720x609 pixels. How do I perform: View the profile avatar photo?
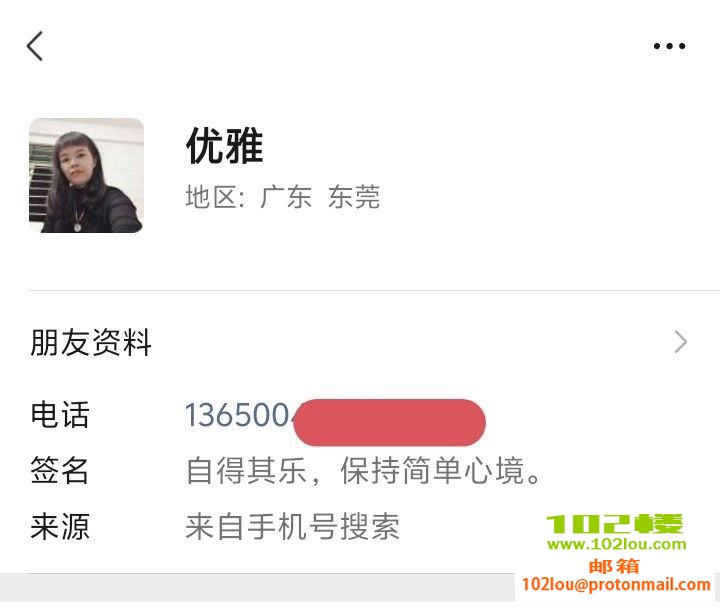coord(86,175)
